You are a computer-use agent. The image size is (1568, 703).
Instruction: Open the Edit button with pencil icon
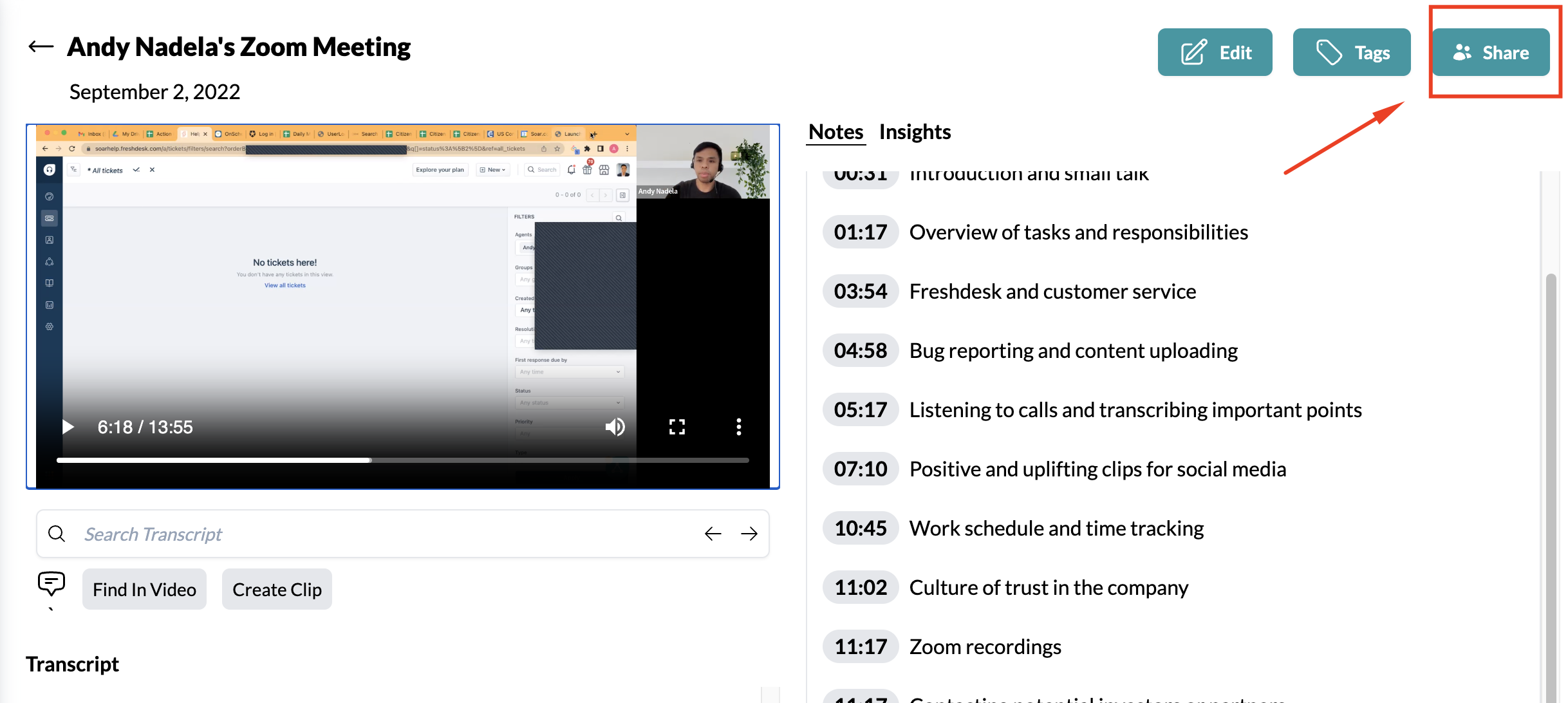pos(1215,52)
